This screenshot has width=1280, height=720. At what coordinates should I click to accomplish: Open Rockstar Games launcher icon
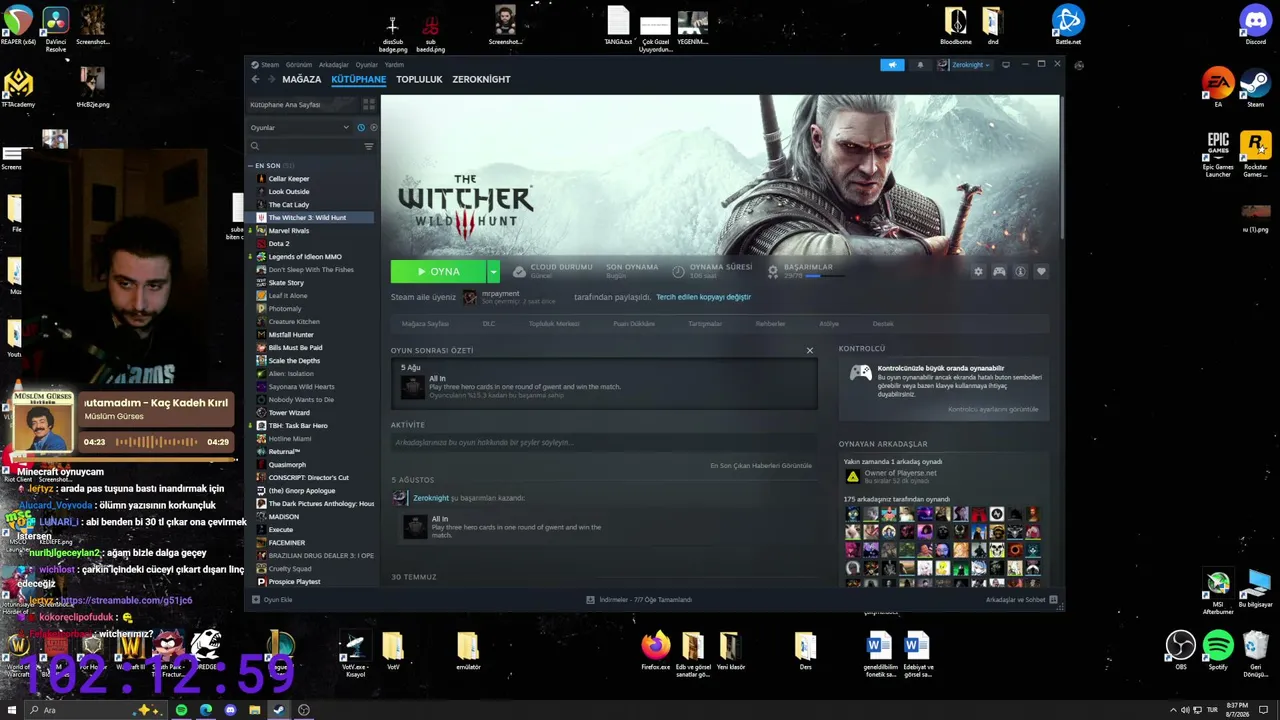[x=1255, y=154]
